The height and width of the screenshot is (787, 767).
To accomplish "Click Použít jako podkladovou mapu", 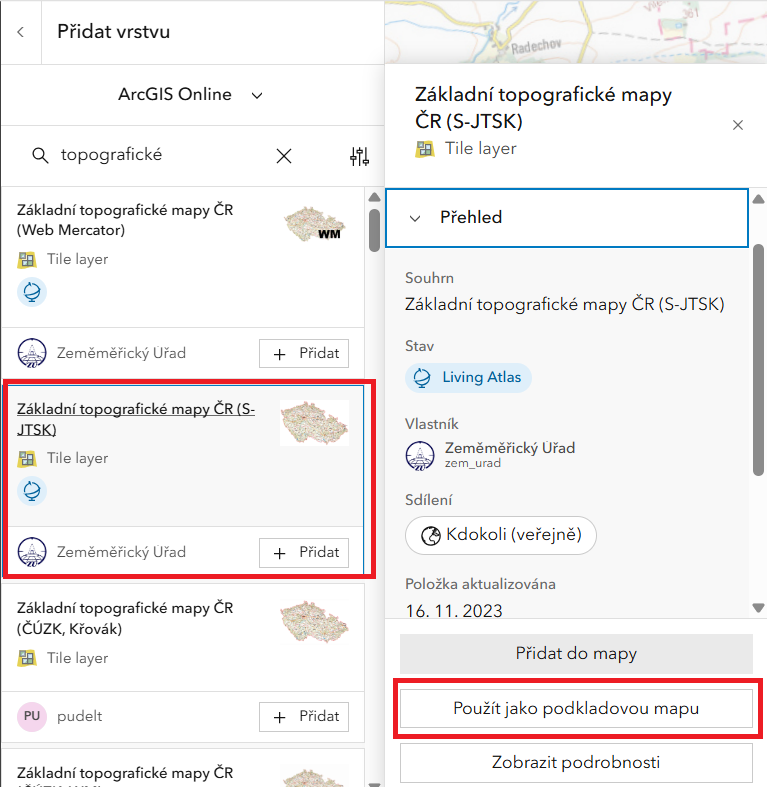I will pyautogui.click(x=576, y=708).
